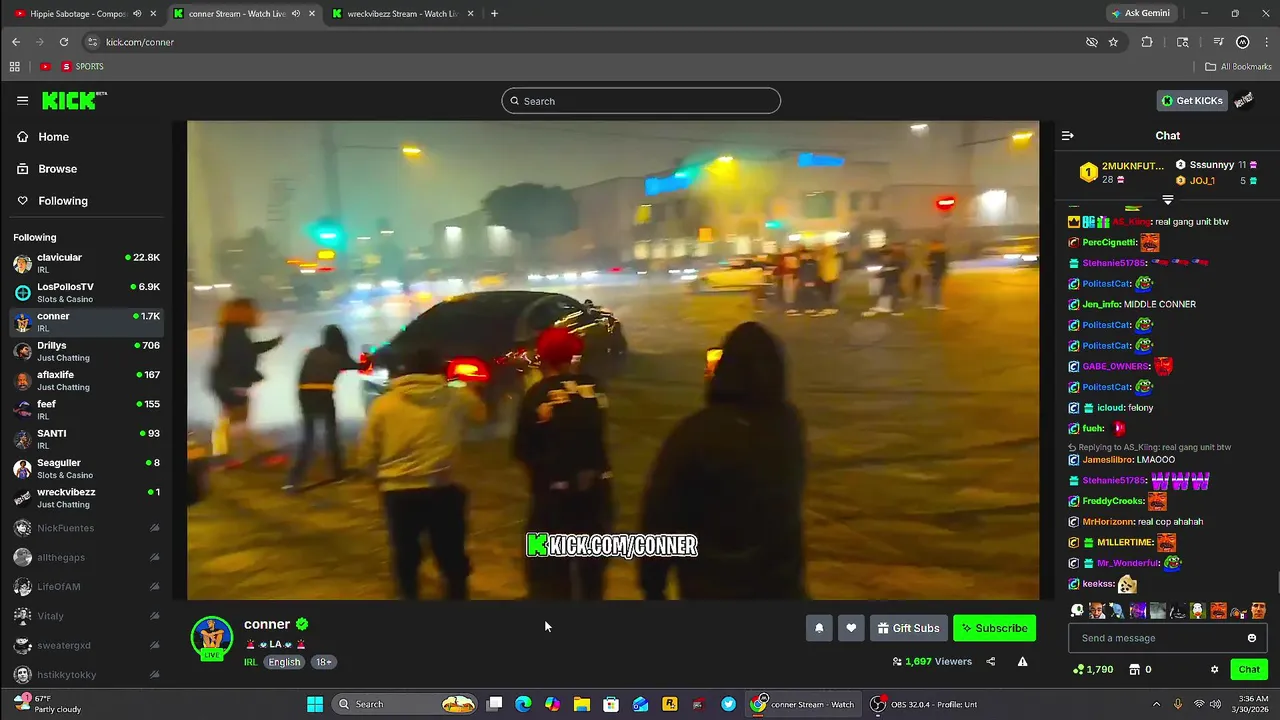Viewport: 1280px width, 720px height.
Task: Show hidden system tray icons
Action: [1156, 704]
